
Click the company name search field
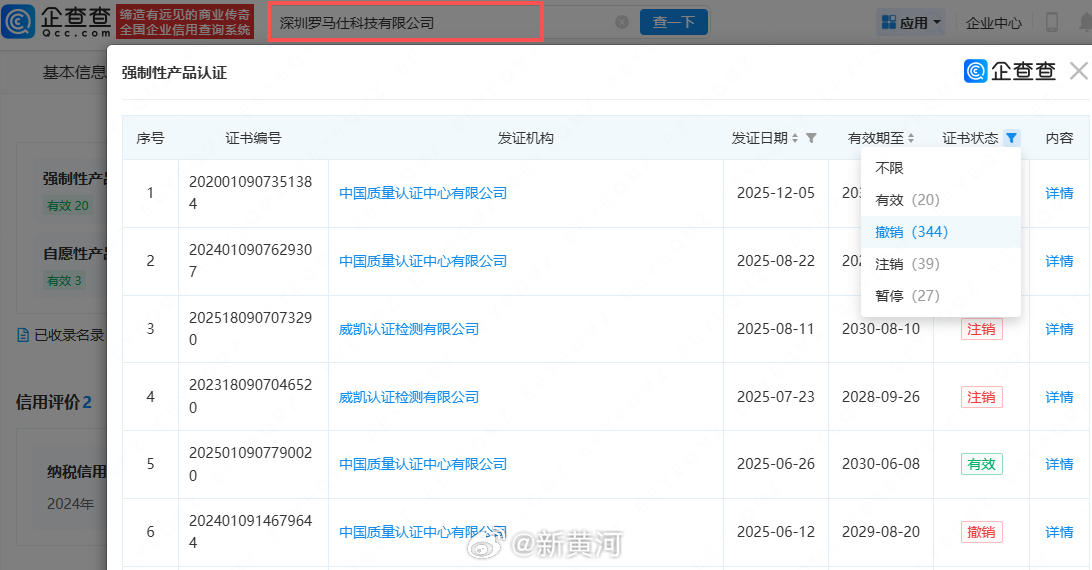pyautogui.click(x=405, y=22)
